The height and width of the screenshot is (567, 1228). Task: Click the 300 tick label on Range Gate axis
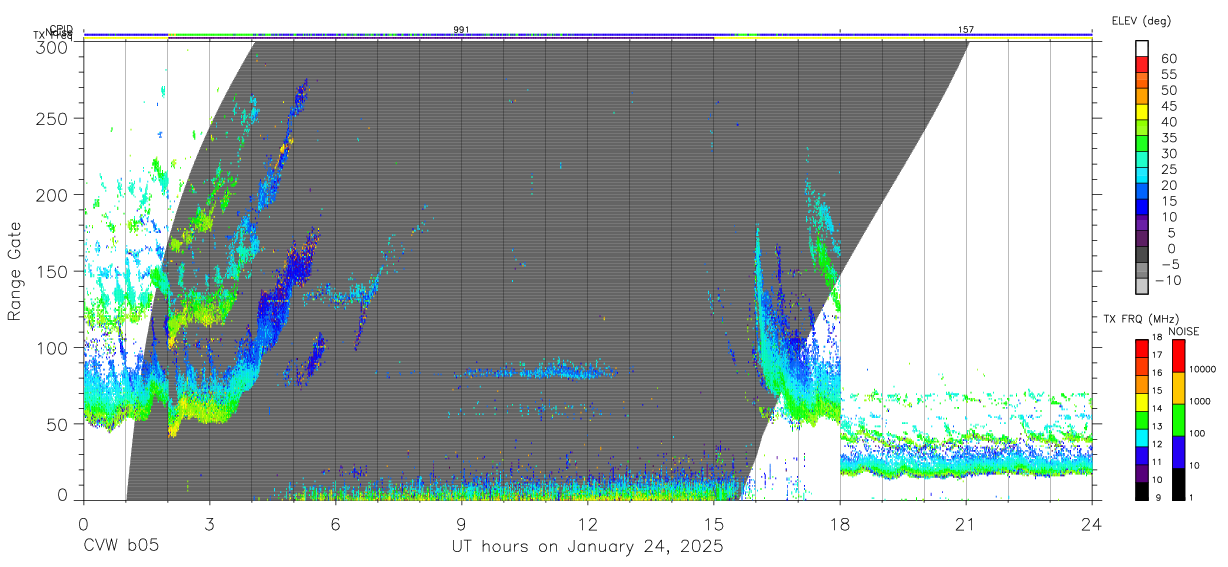tap(53, 46)
